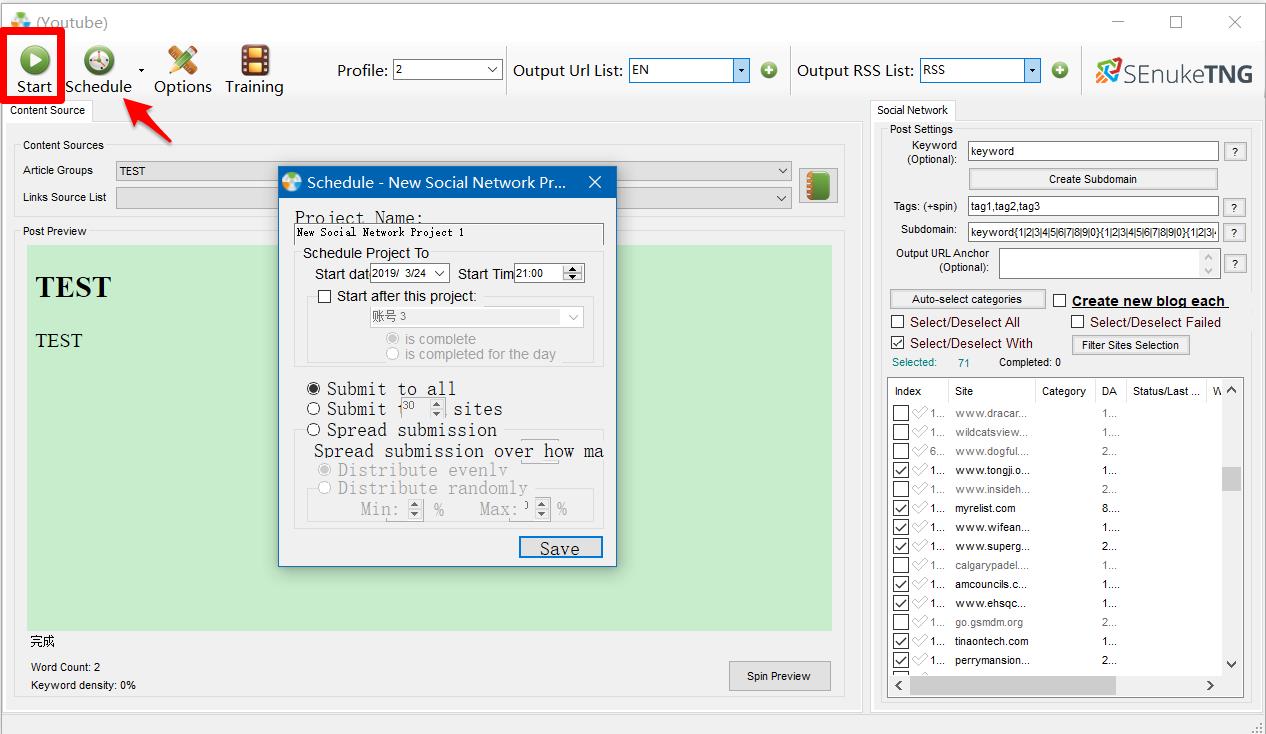The height and width of the screenshot is (734, 1266).
Task: Open the Links Source List dropdown
Action: click(782, 198)
